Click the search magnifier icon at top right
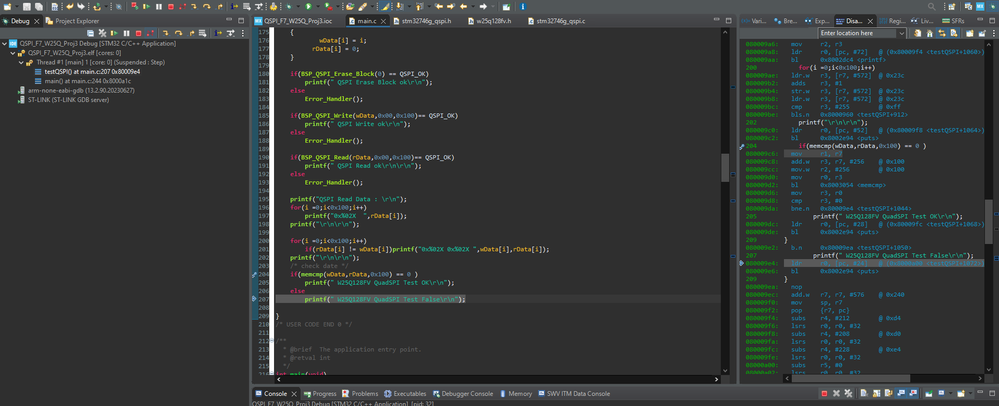 pos(932,6)
